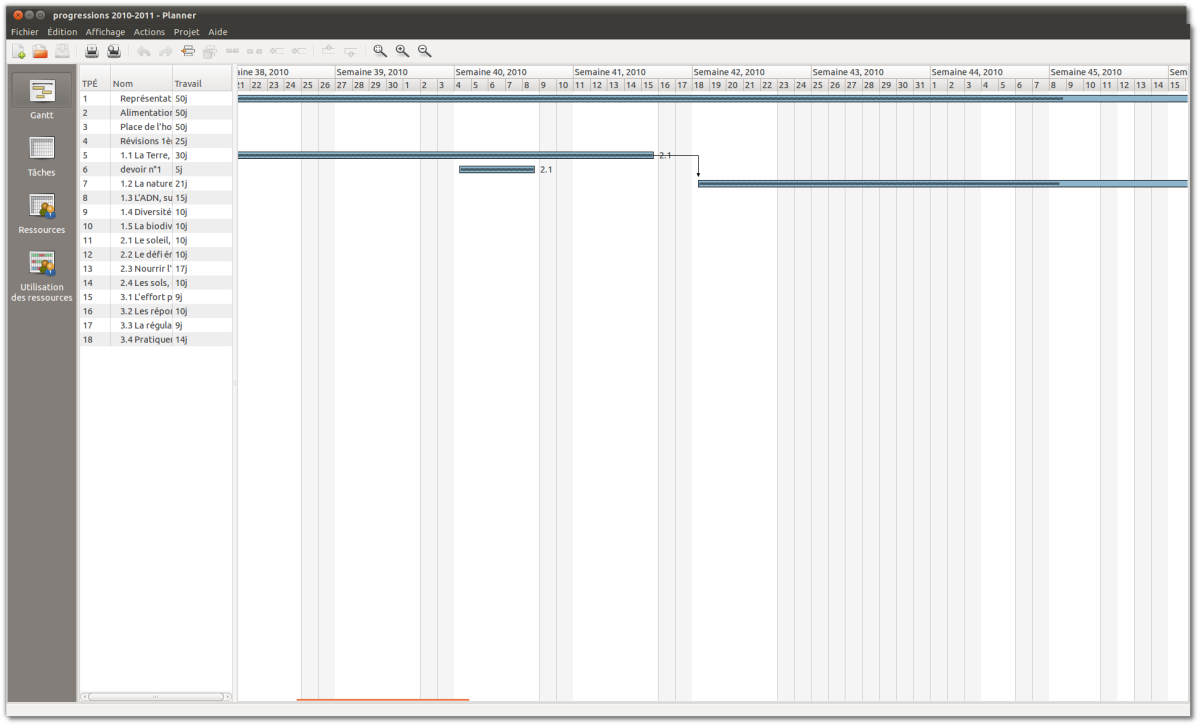Image resolution: width=1200 pixels, height=726 pixels.
Task: Click the Unindent task toolbar icon
Action: tap(298, 51)
